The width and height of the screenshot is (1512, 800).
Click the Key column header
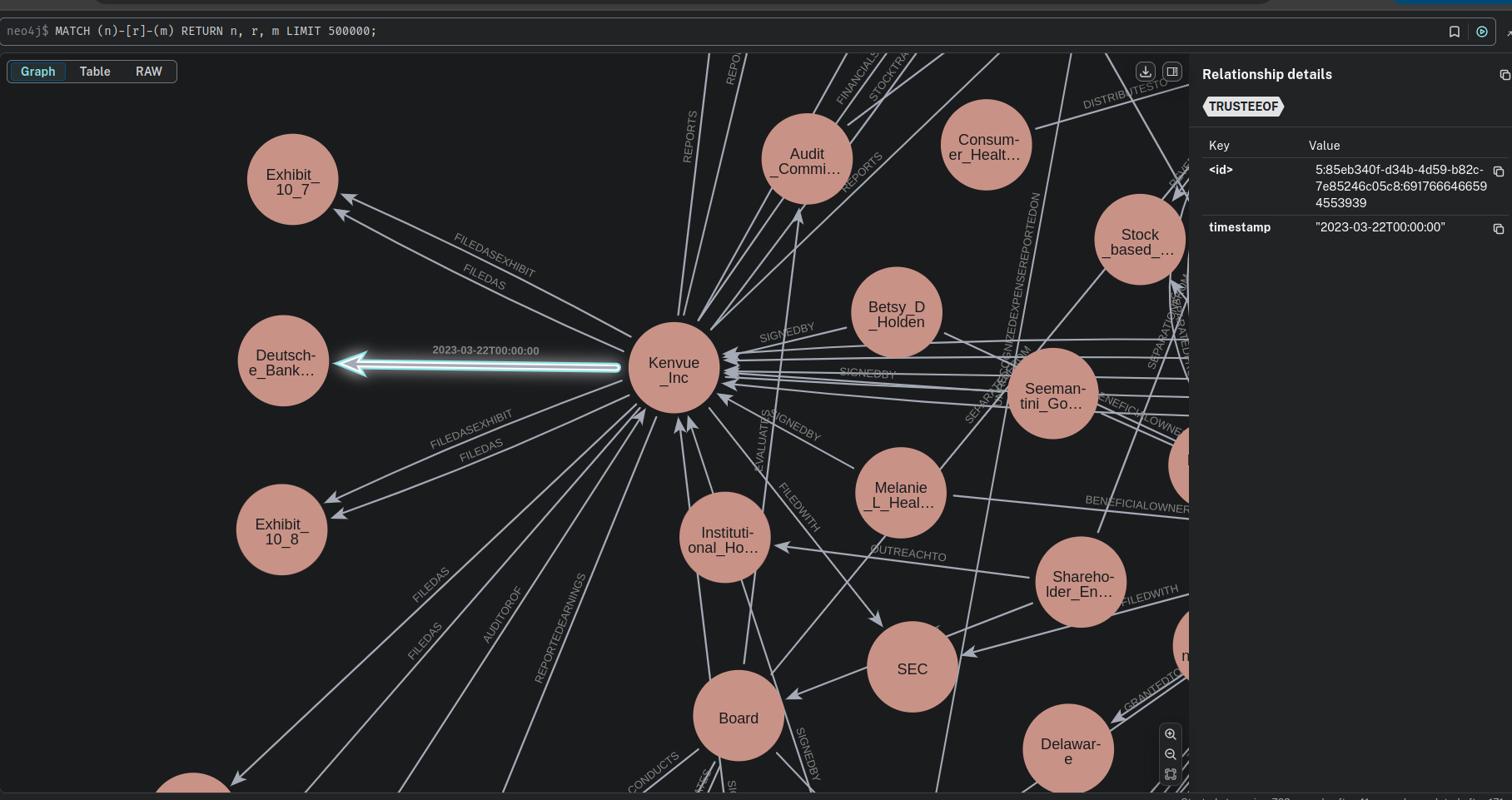point(1219,146)
